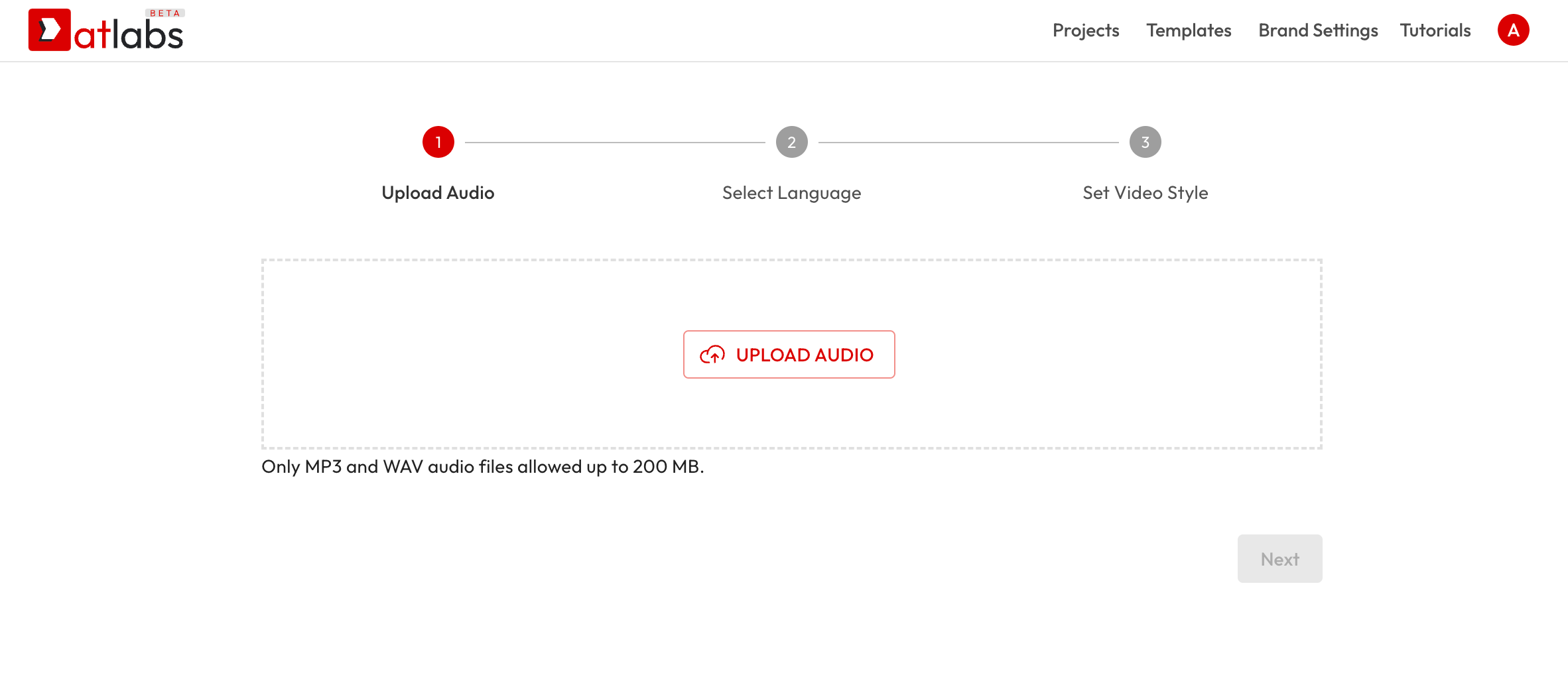Click the MP3 and WAV file limit note

point(482,467)
